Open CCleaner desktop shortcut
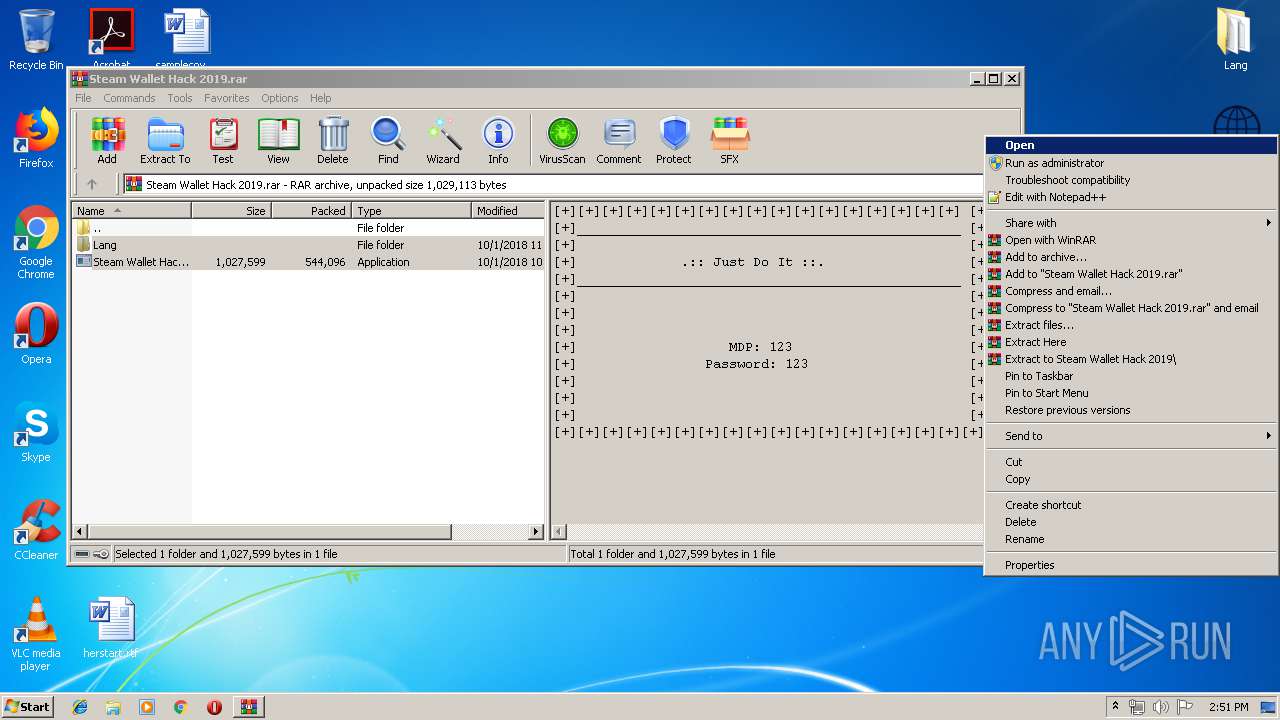This screenshot has width=1280, height=720. click(36, 530)
